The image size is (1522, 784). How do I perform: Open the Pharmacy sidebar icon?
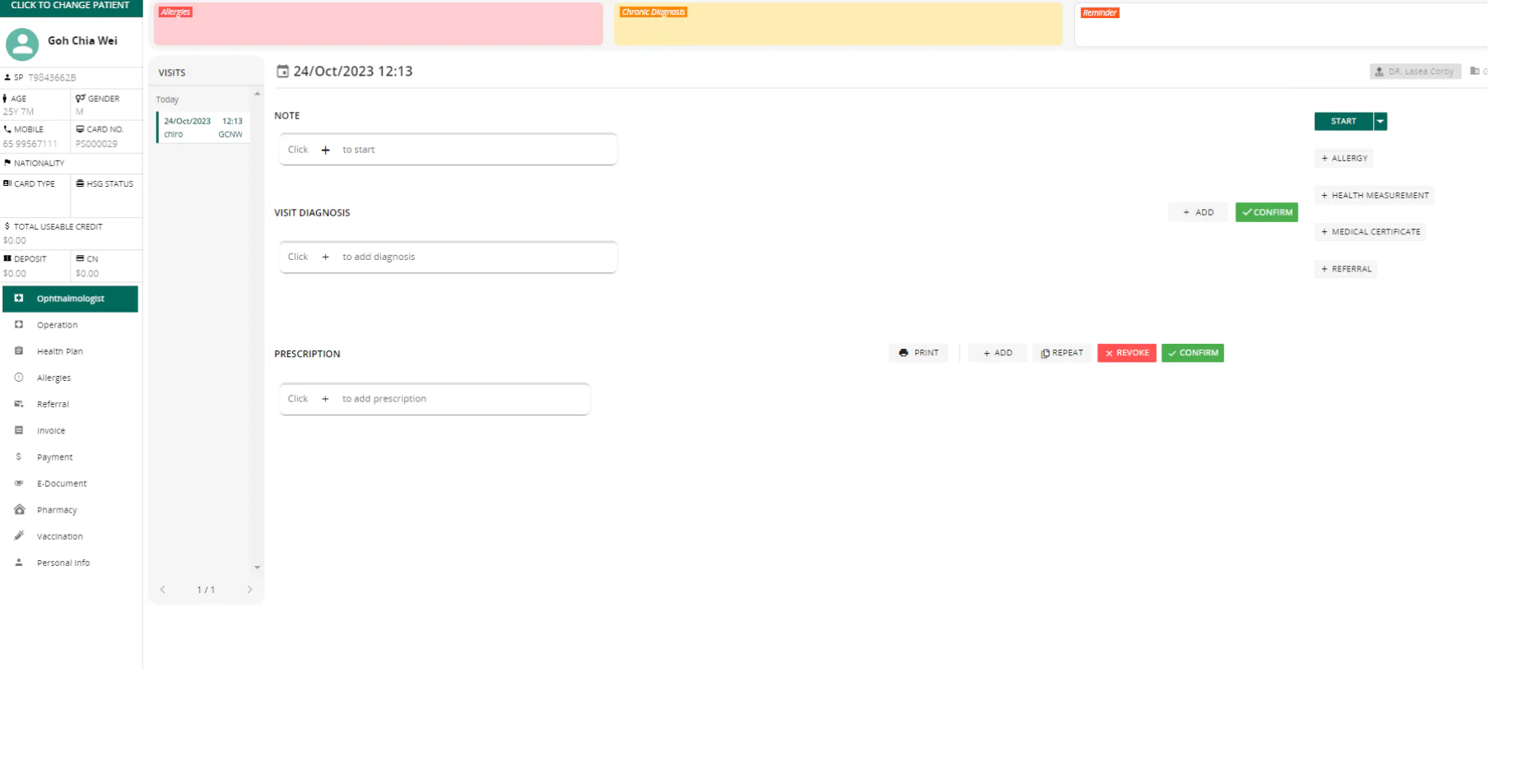19,510
